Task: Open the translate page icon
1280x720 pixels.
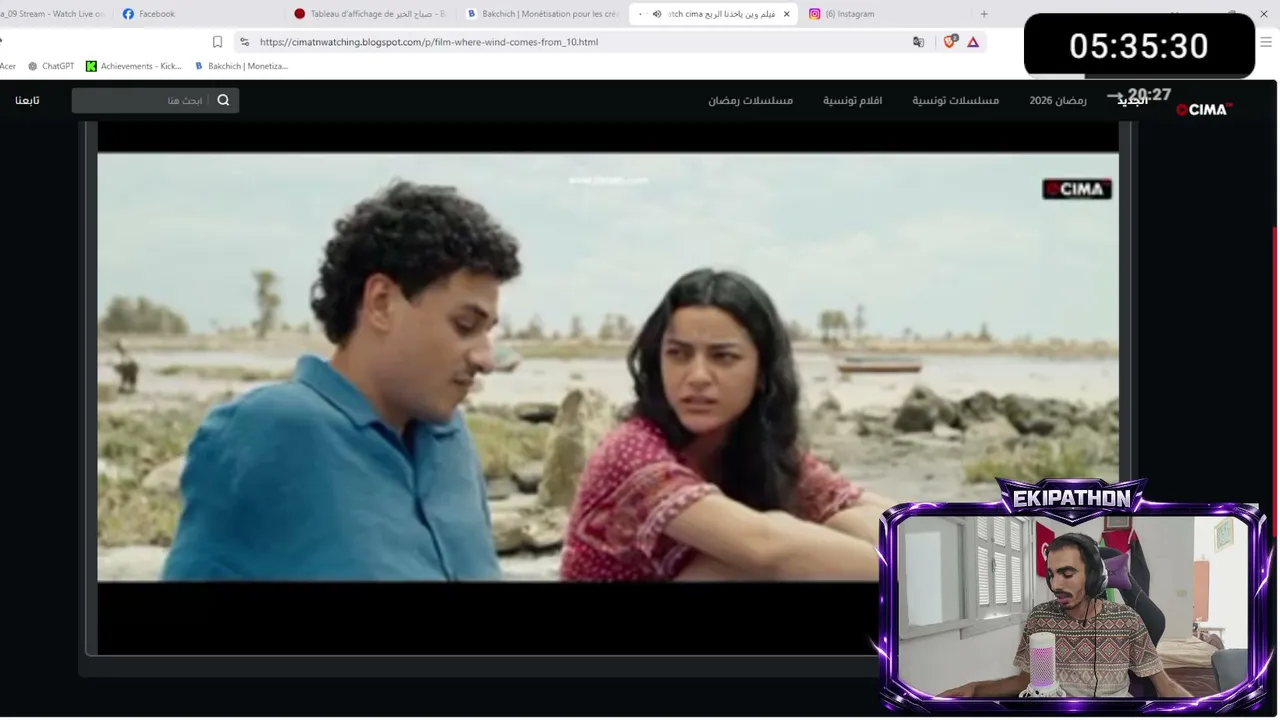Action: [x=918, y=42]
